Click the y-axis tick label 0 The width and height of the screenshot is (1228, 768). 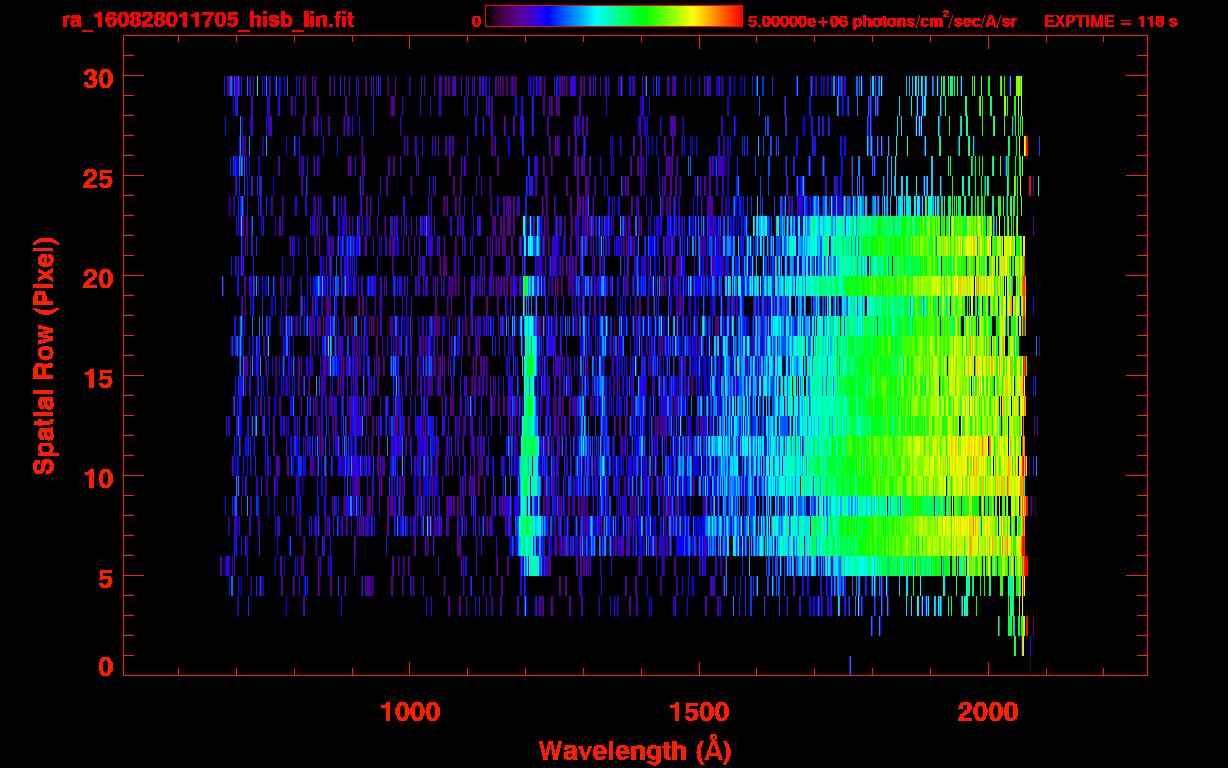[104, 665]
